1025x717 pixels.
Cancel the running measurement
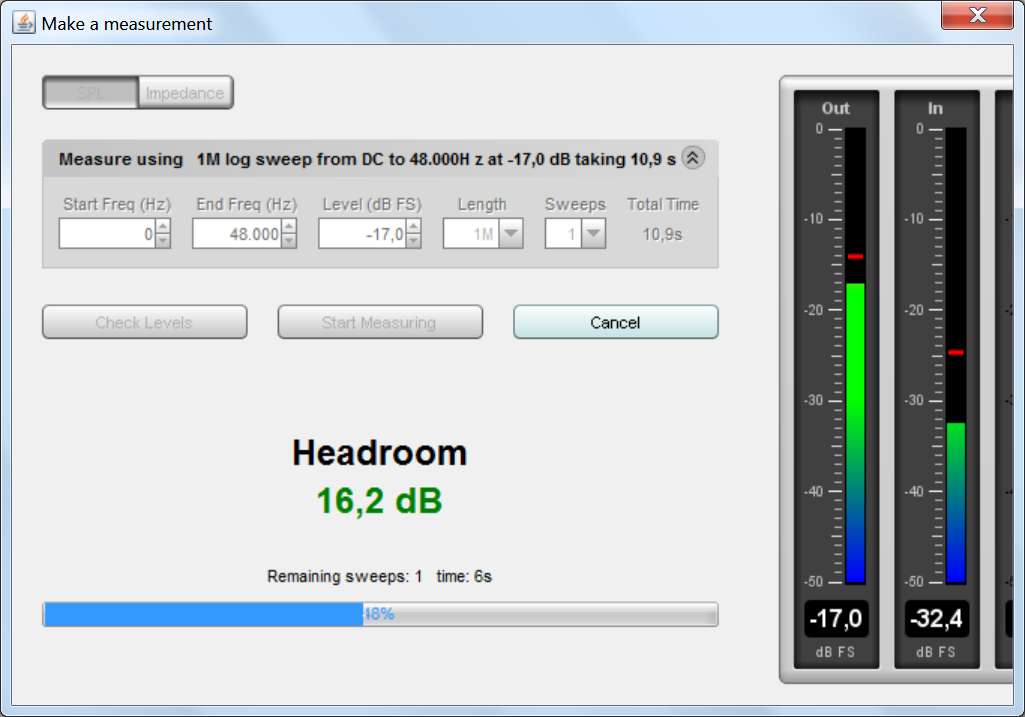615,322
